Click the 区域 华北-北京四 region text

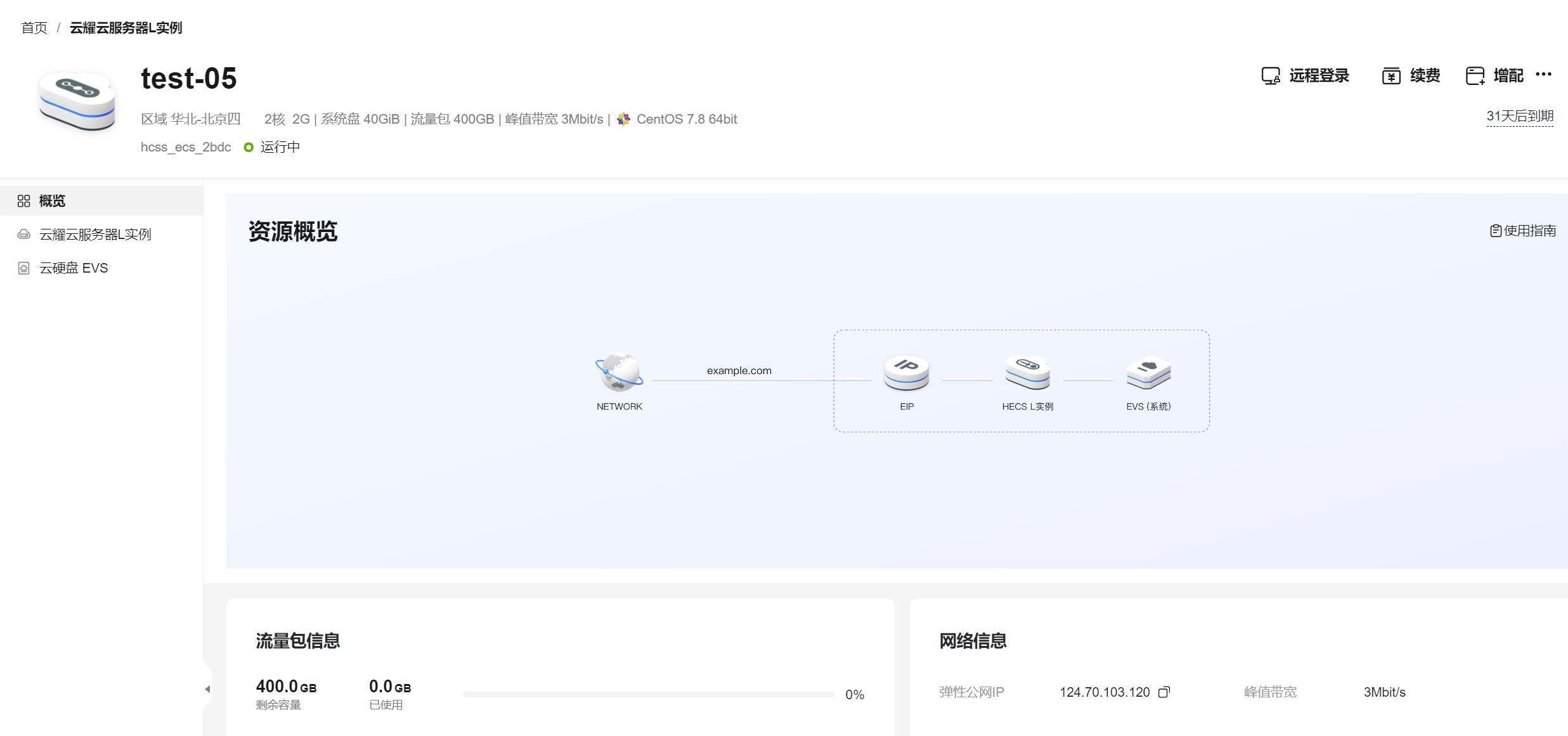click(191, 119)
